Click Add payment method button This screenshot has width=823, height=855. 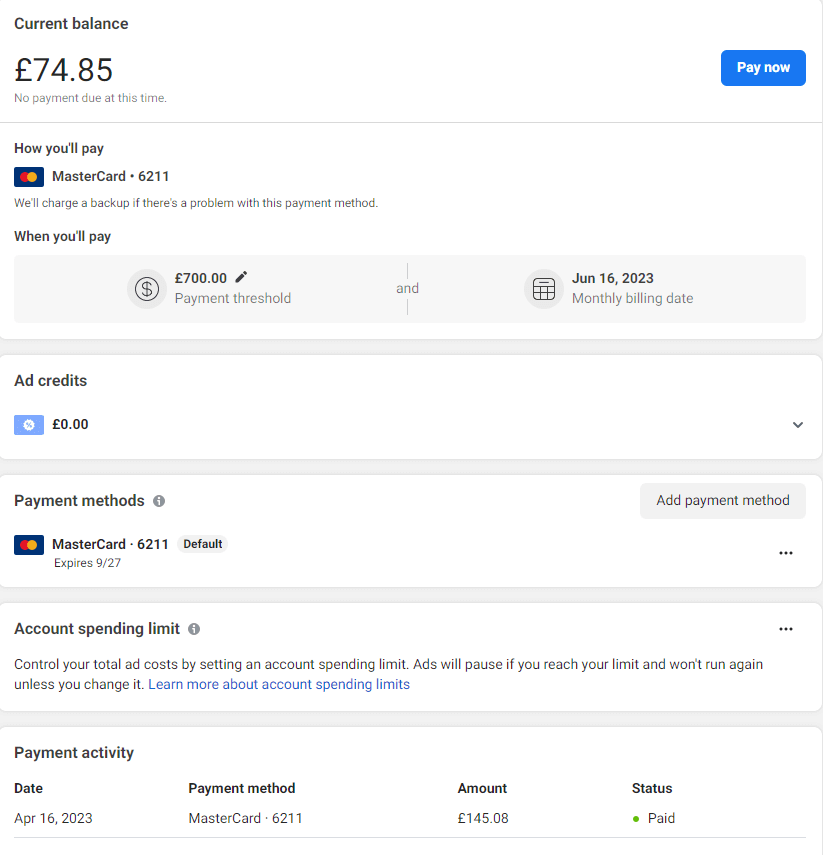(723, 500)
